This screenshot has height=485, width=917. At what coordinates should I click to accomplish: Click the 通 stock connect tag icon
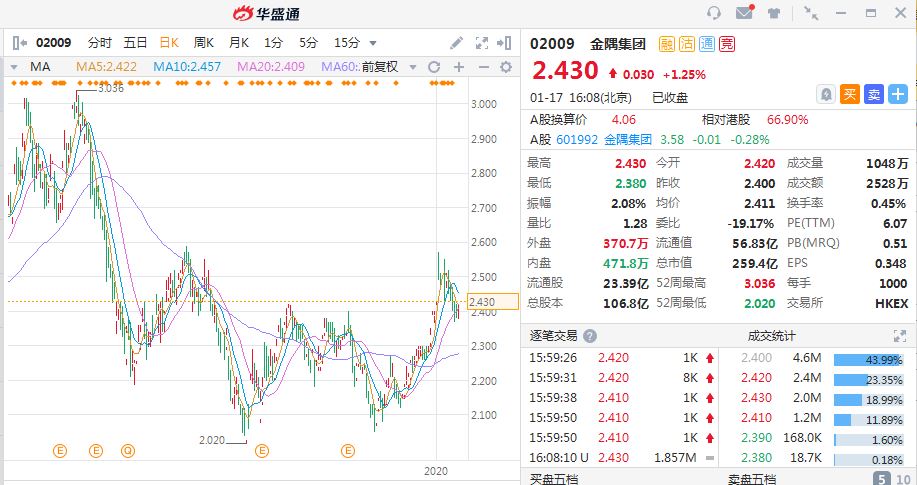point(707,44)
